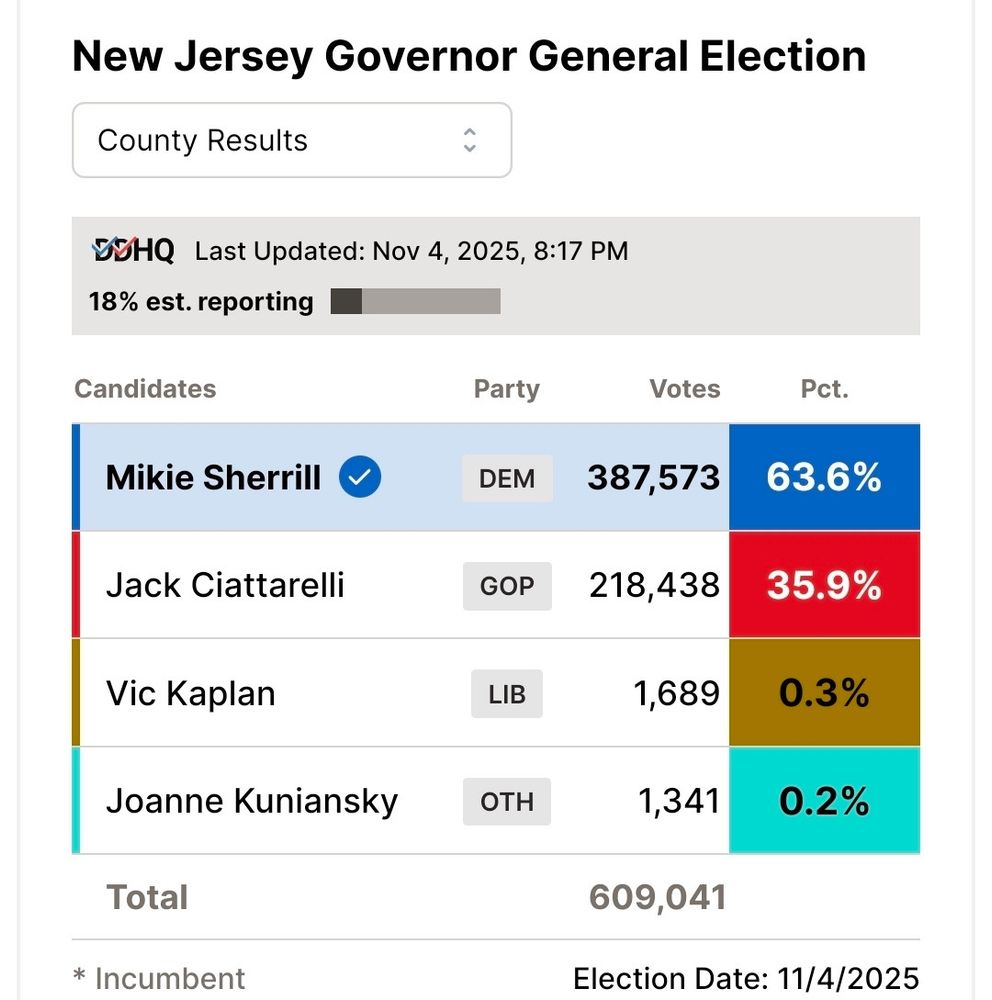Click the gold 0.3% percentage box
This screenshot has width=992, height=1000.
pyautogui.click(x=824, y=694)
